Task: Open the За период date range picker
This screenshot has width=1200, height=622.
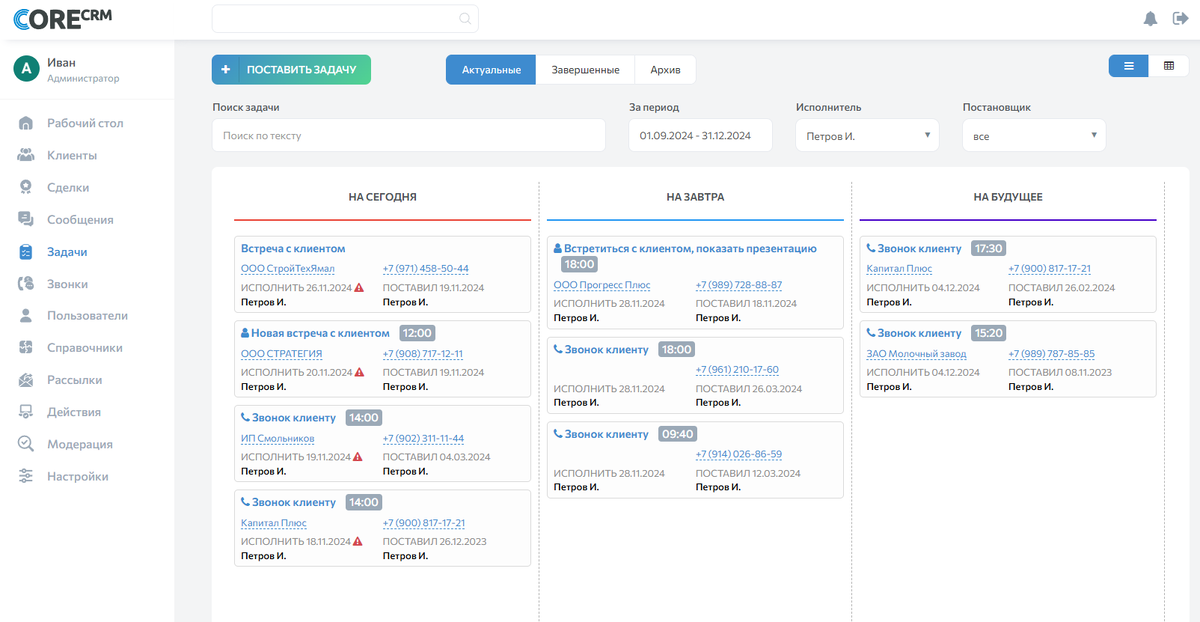Action: (700, 135)
